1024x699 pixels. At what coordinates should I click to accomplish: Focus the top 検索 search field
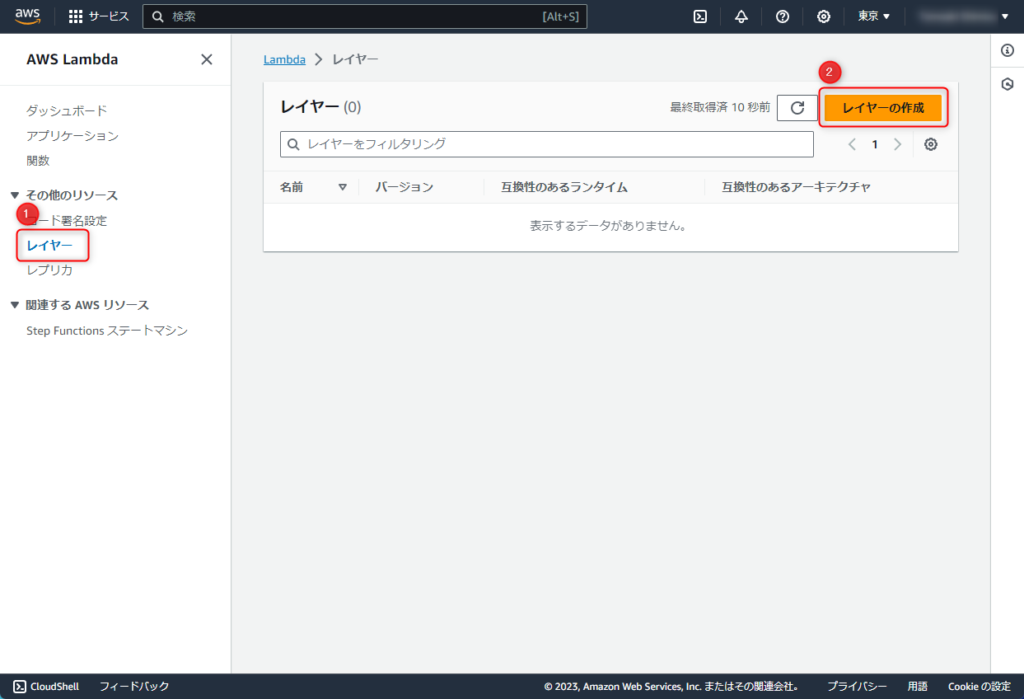click(365, 16)
